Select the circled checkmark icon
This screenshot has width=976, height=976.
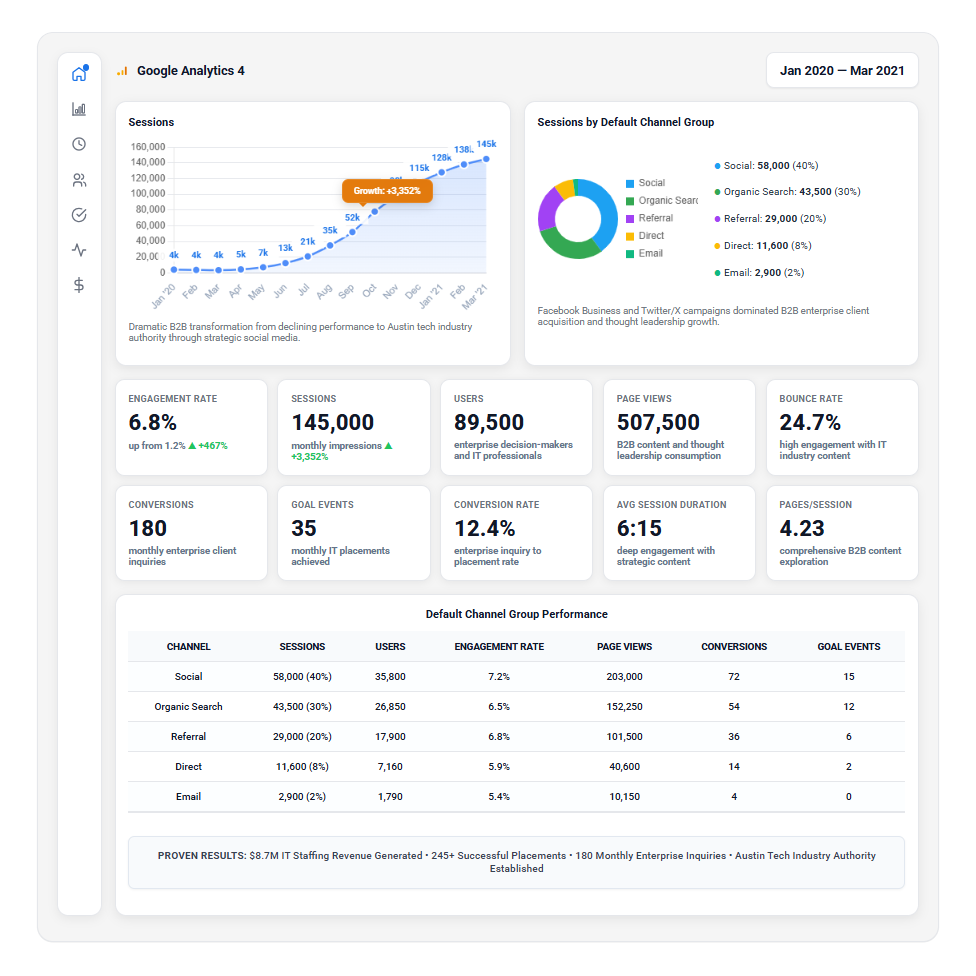pos(79,215)
